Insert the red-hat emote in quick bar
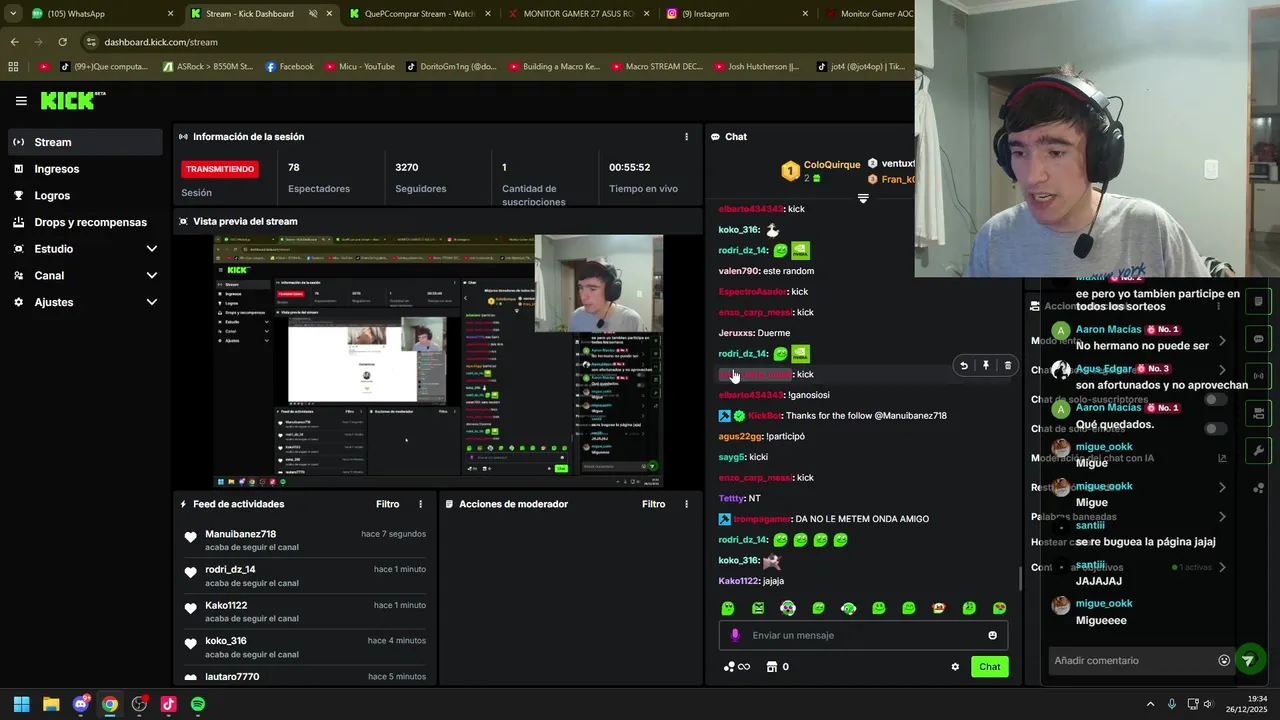Screen dimensions: 1280x720 [938, 608]
